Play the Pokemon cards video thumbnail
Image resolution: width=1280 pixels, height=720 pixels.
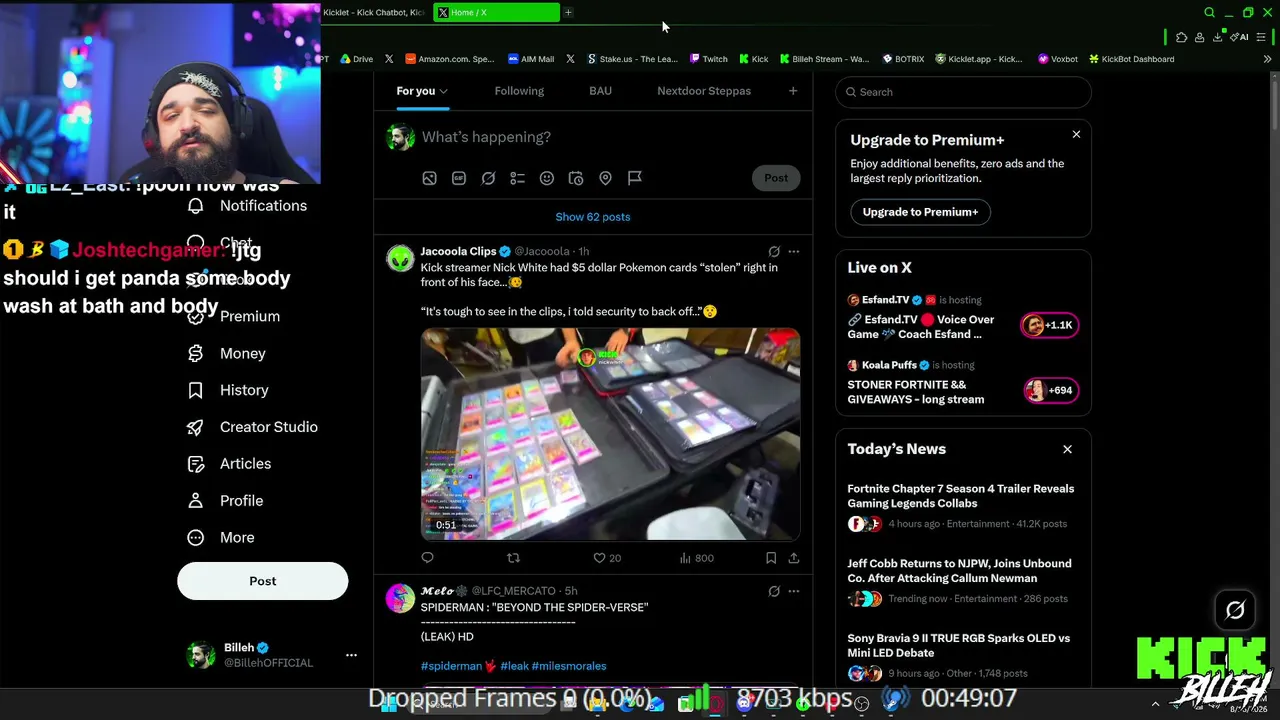tap(610, 434)
